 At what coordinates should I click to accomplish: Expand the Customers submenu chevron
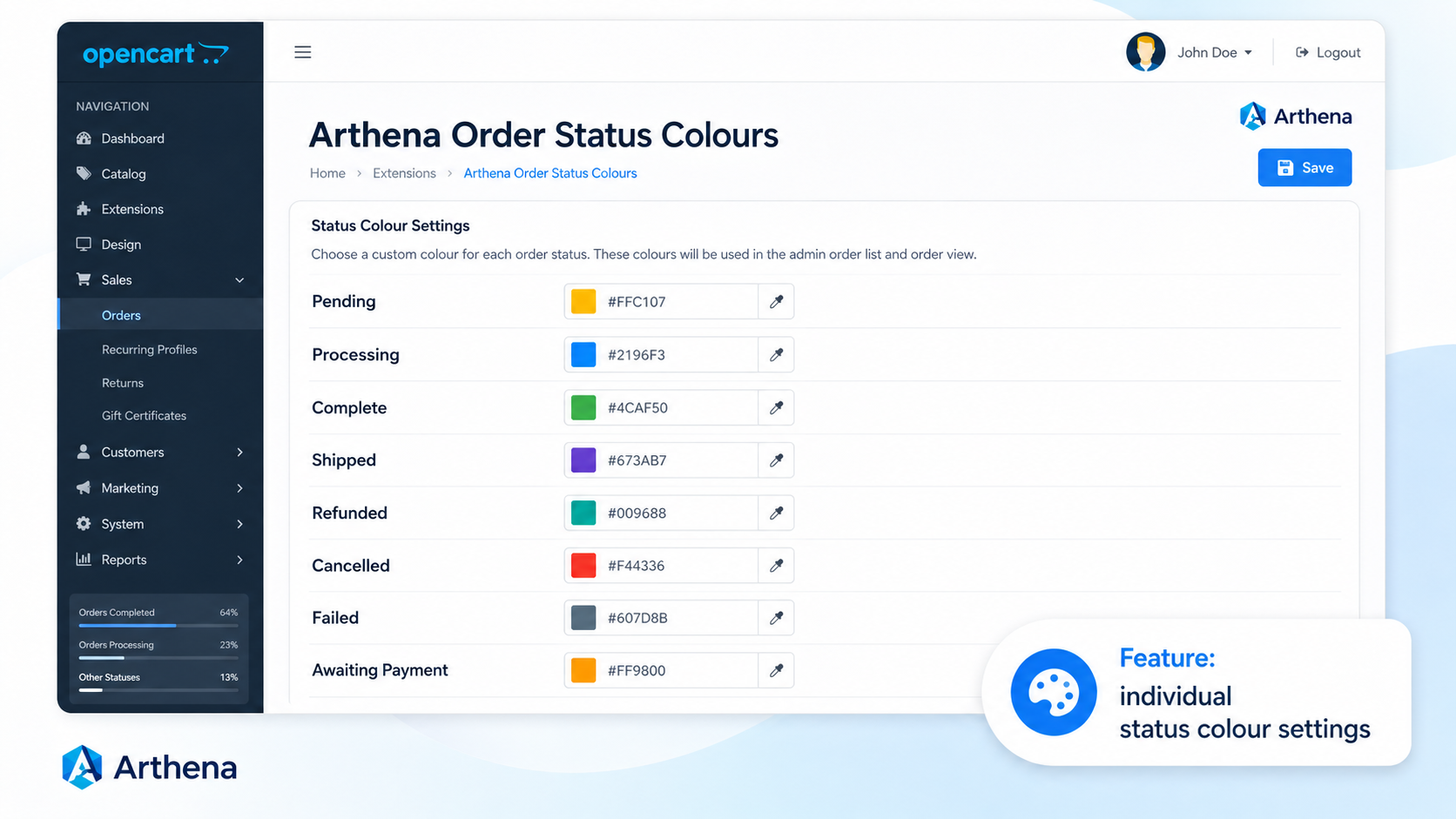pos(239,452)
